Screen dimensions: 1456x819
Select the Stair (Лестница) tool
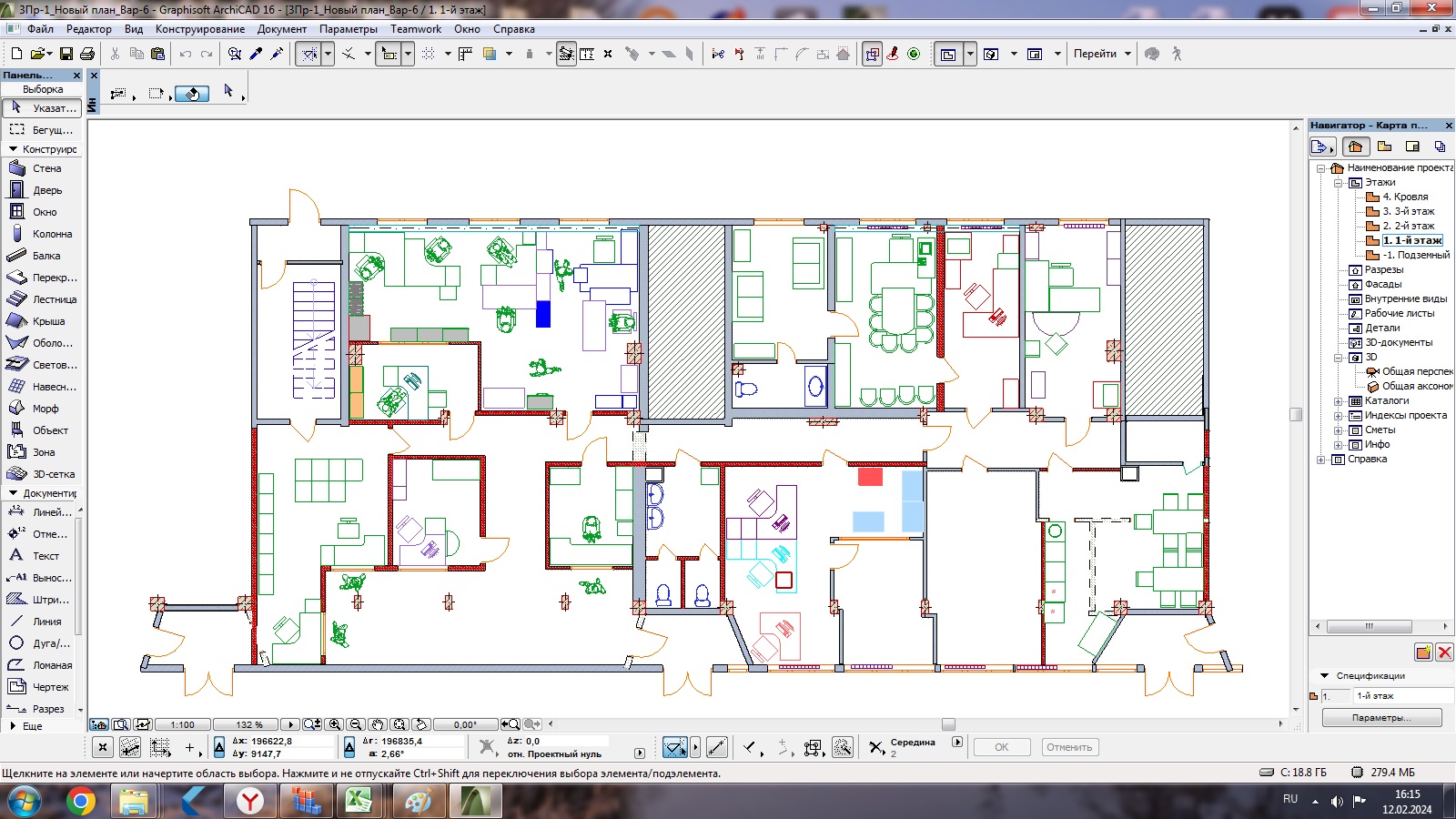pos(42,299)
